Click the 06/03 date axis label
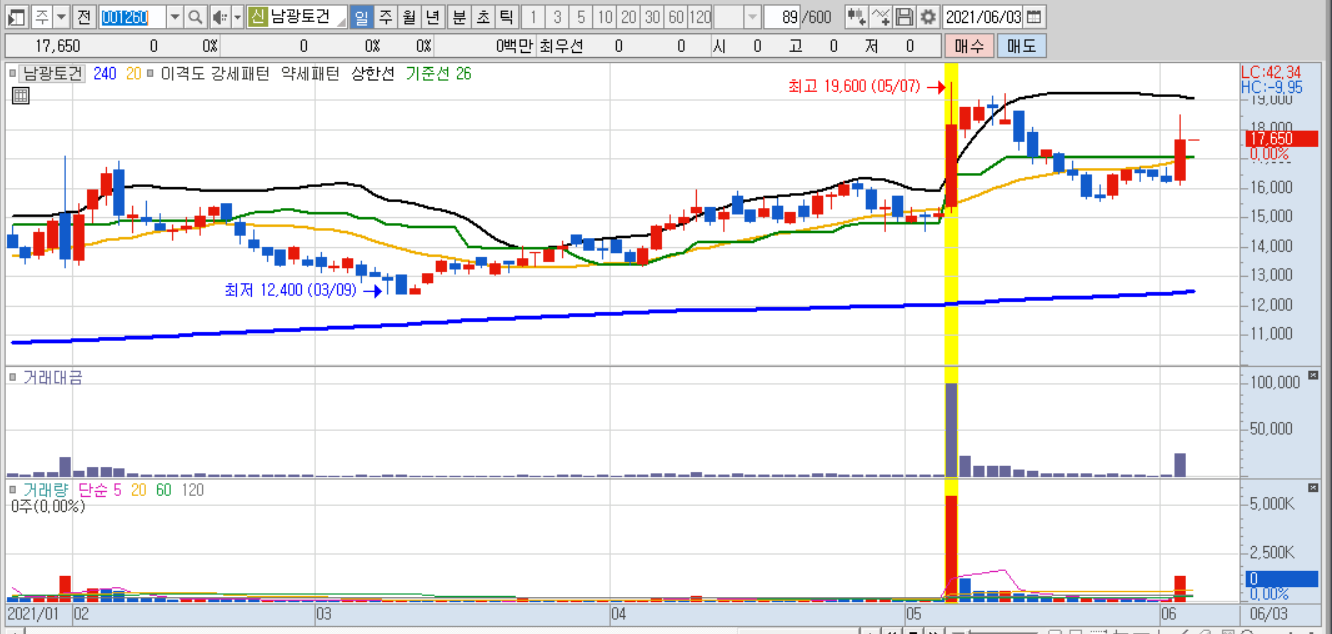The image size is (1332, 634). point(1269,612)
